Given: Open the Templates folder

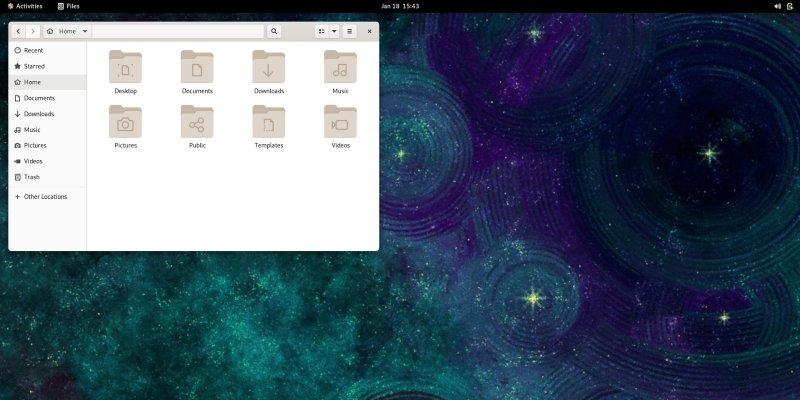Looking at the screenshot, I should click(268, 123).
